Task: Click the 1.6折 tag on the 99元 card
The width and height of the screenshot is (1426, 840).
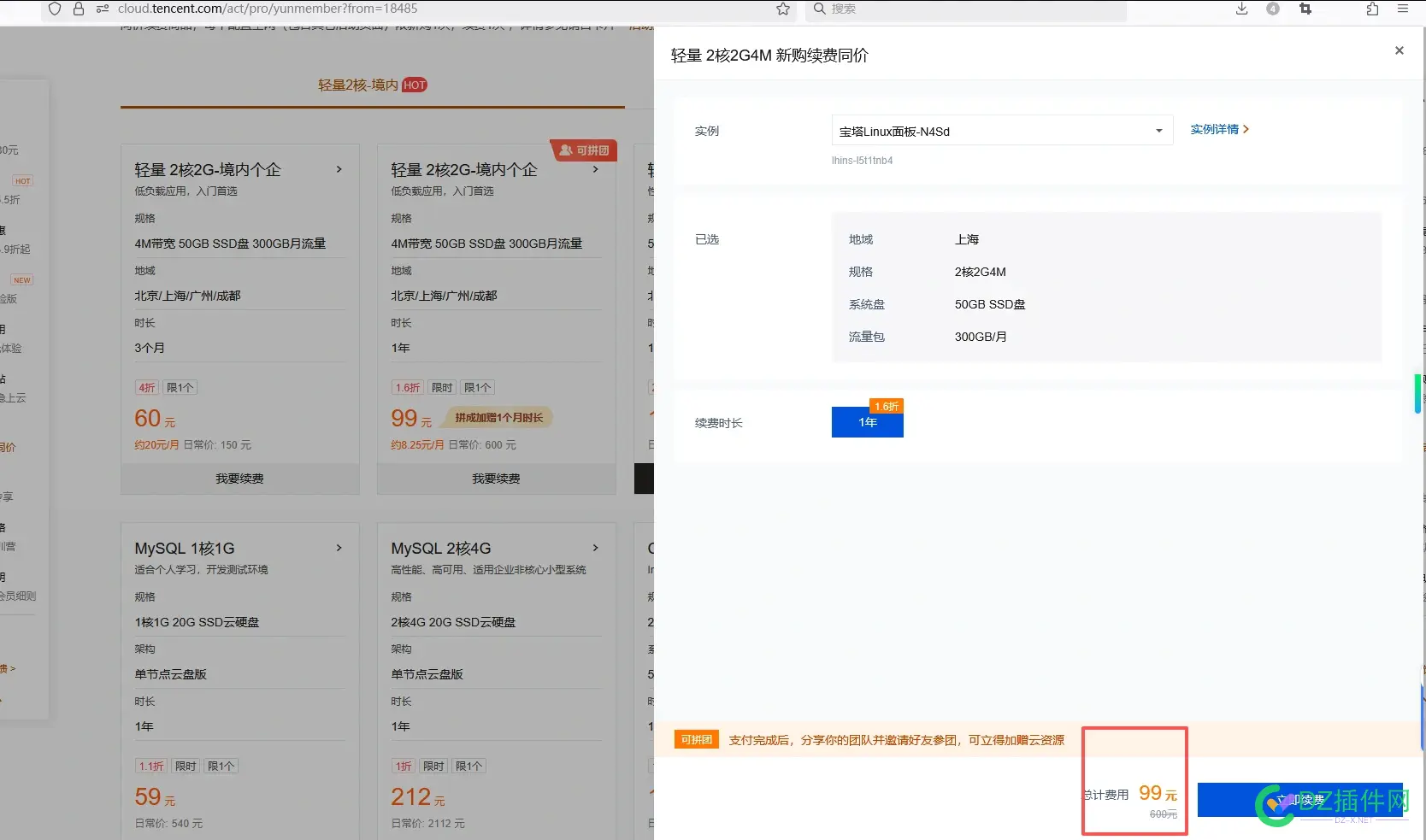Action: click(x=407, y=387)
